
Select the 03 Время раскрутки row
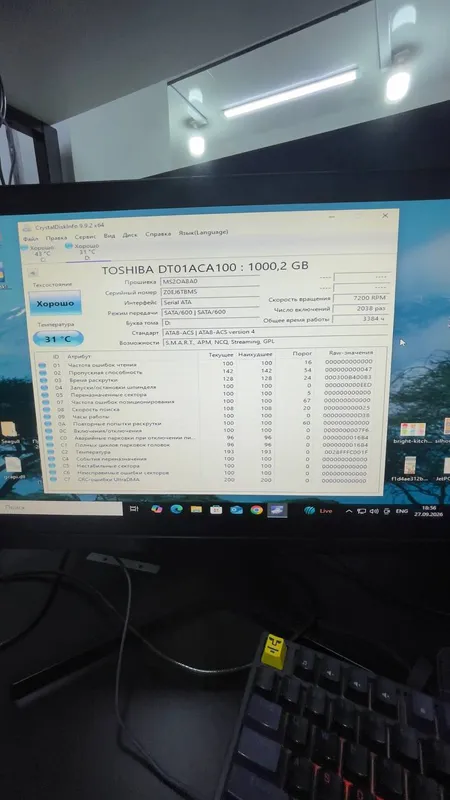click(208, 379)
